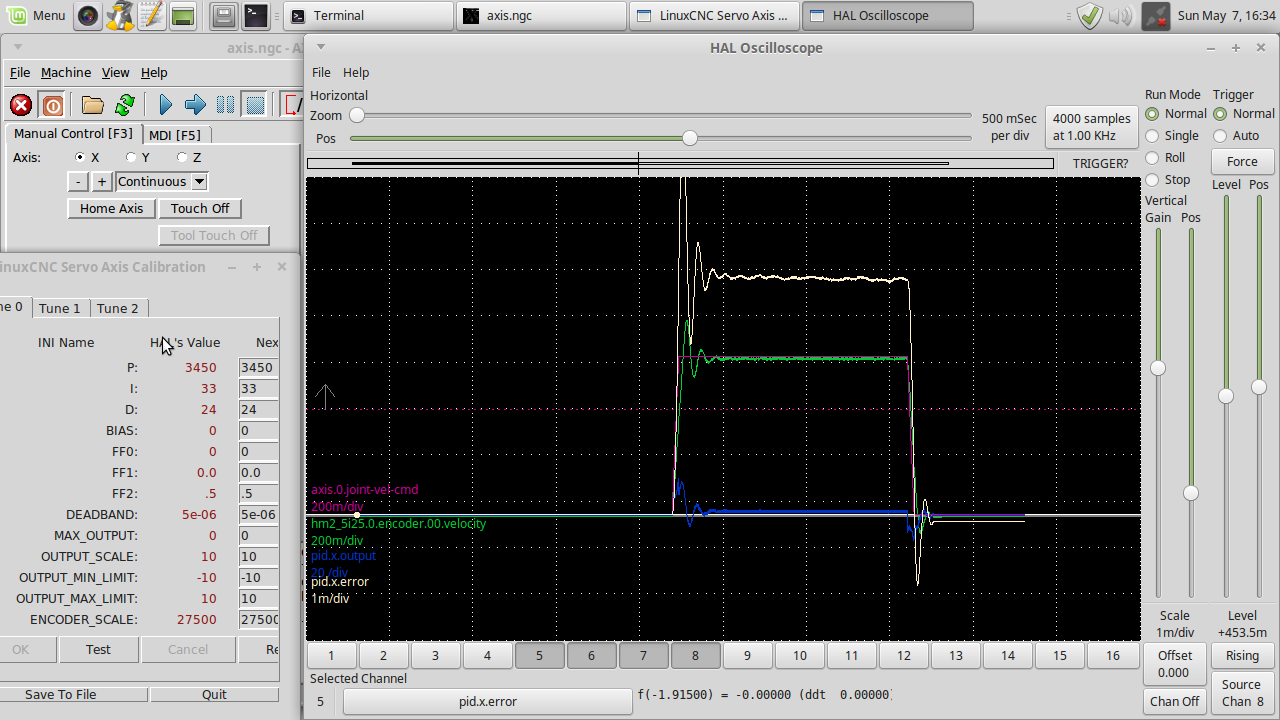Open File menu in HAL Oscilloscope
The image size is (1280, 720).
[321, 72]
